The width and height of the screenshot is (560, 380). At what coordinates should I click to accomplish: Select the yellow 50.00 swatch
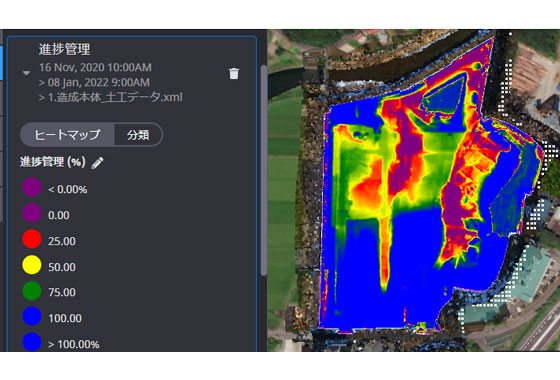32,265
